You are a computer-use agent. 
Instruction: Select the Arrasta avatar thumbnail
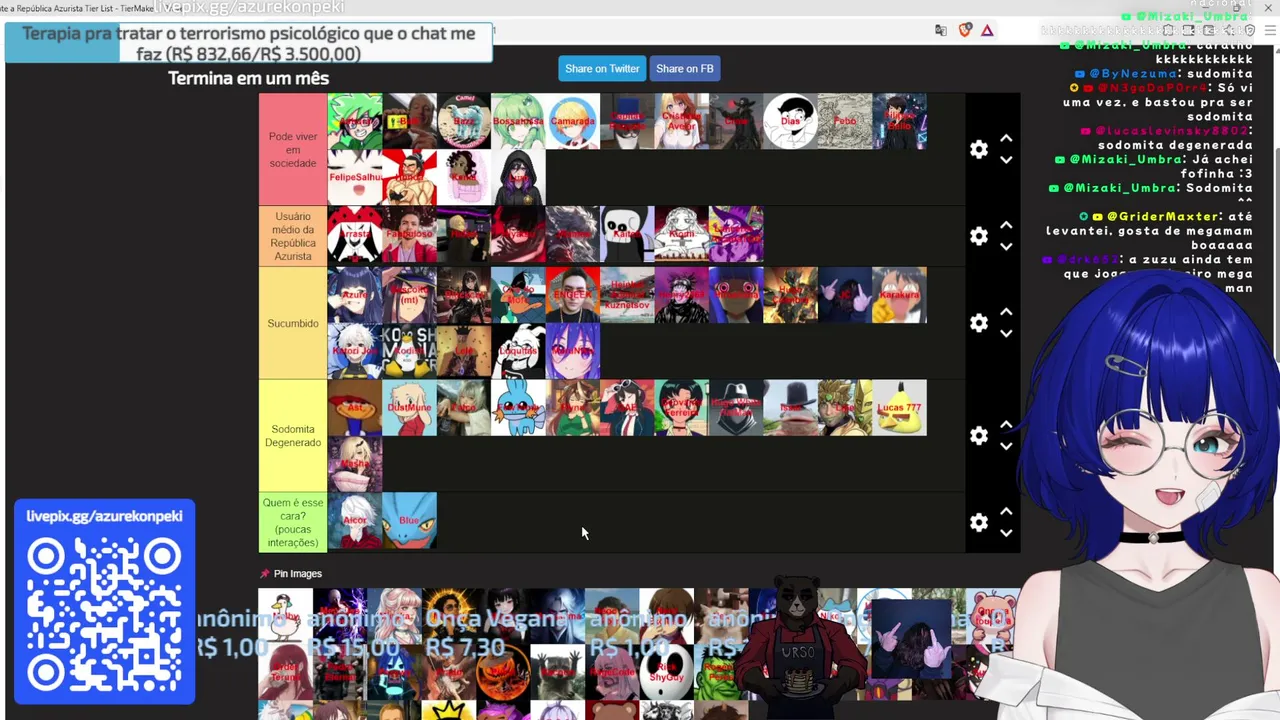pos(355,234)
